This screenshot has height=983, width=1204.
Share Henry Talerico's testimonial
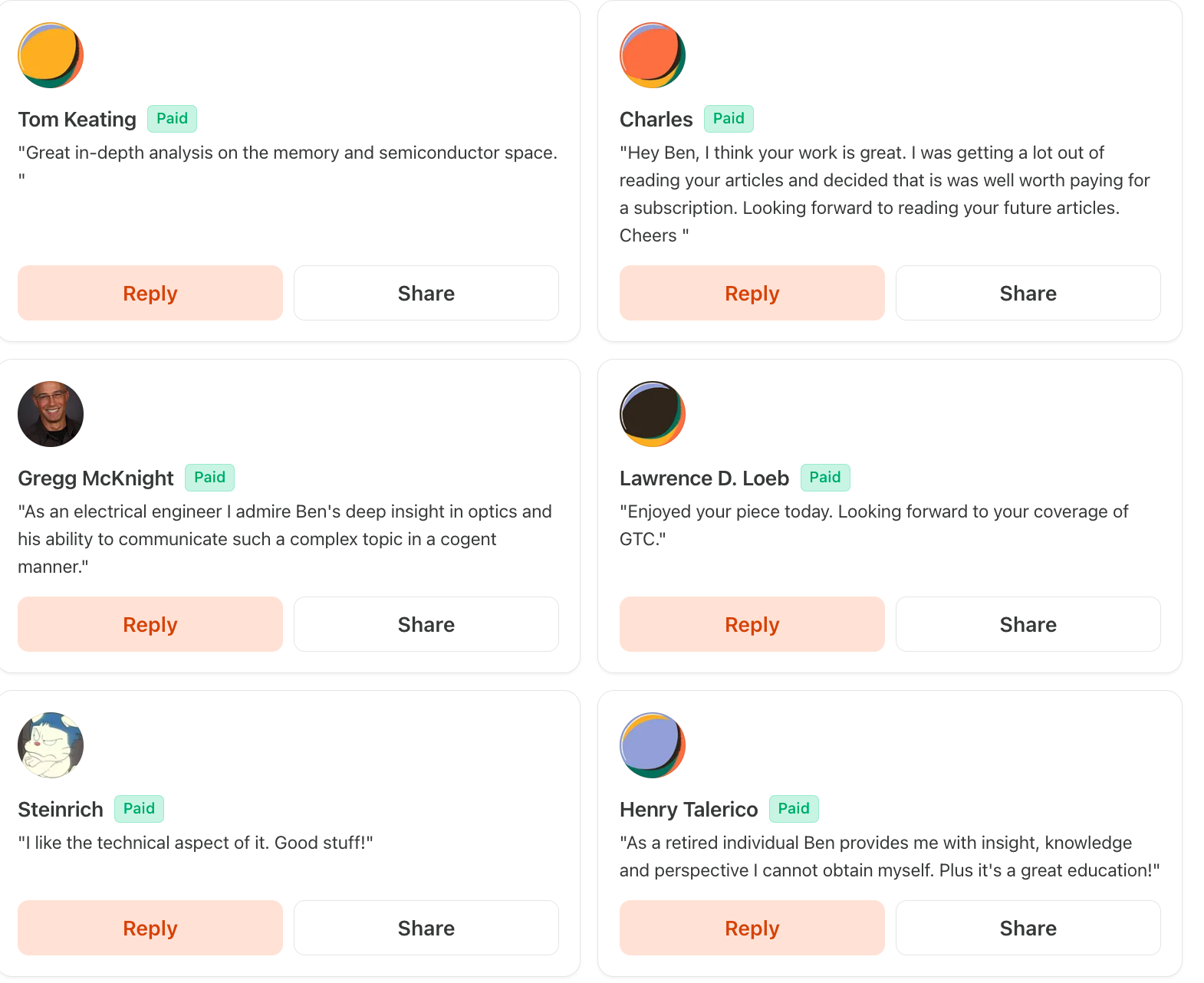click(x=1028, y=928)
